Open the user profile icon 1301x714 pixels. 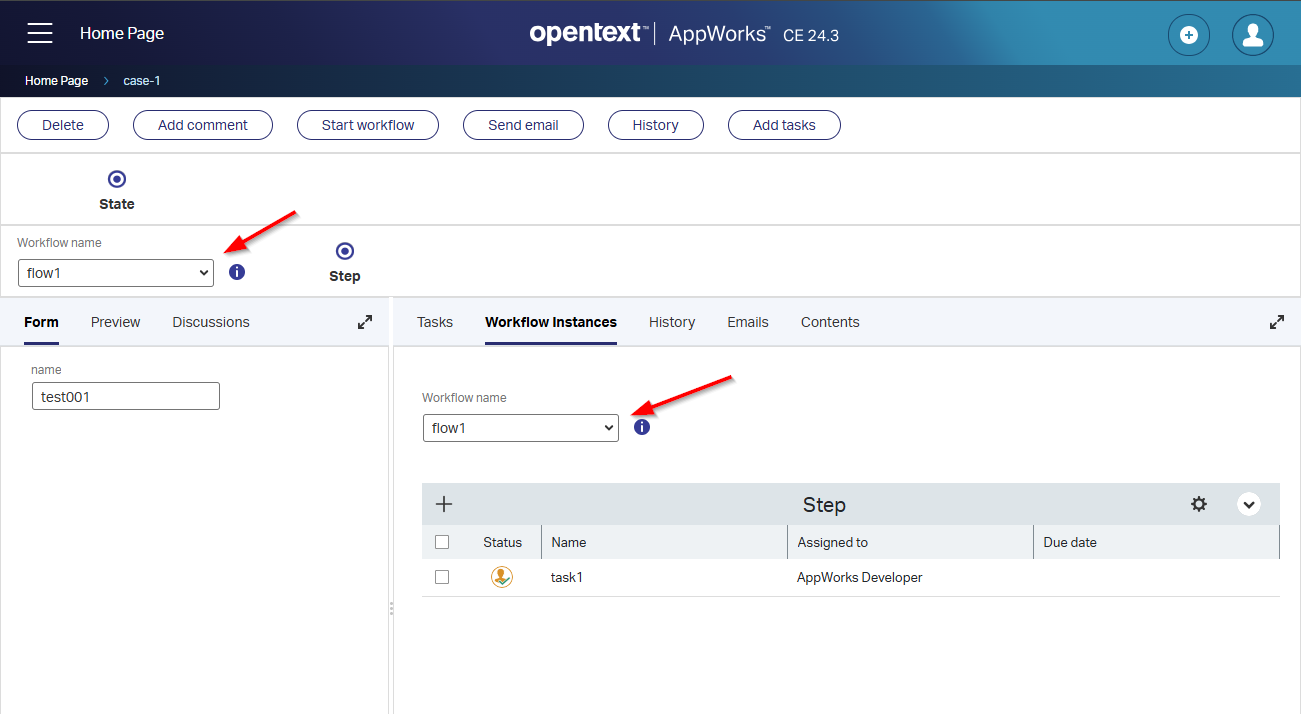coord(1252,35)
